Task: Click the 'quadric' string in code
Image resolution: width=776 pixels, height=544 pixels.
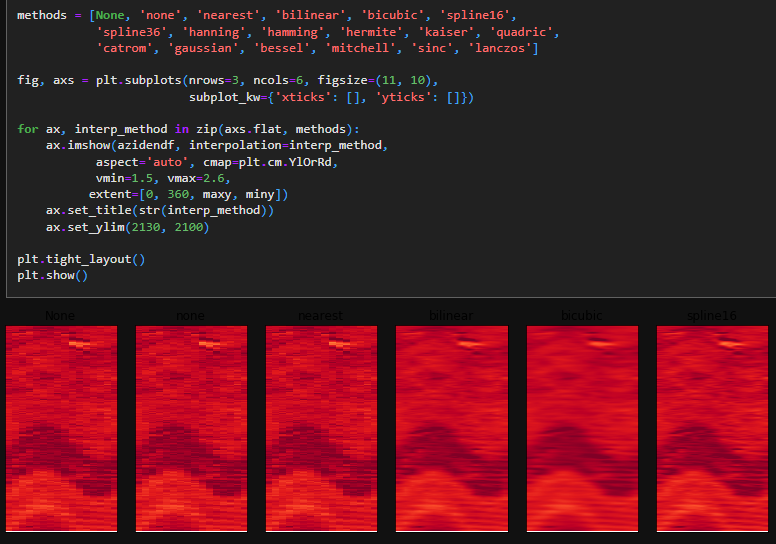Action: 521,32
